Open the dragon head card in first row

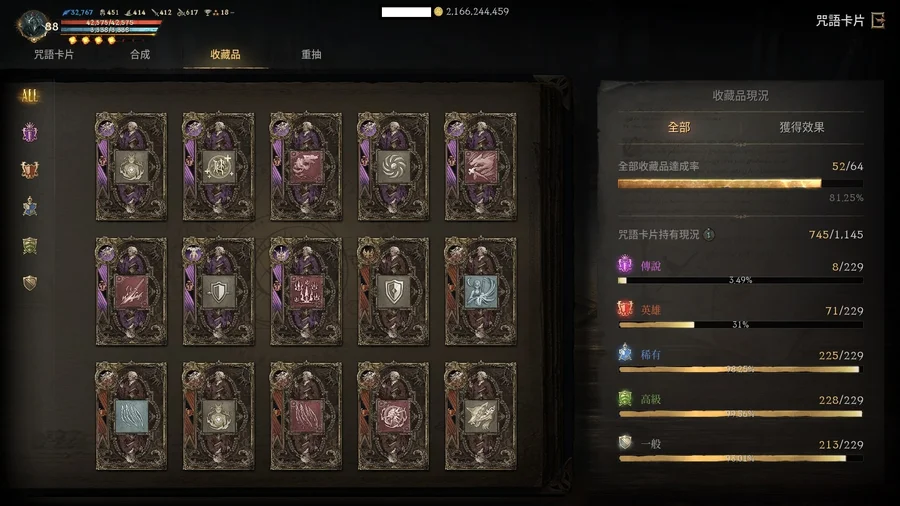point(306,166)
